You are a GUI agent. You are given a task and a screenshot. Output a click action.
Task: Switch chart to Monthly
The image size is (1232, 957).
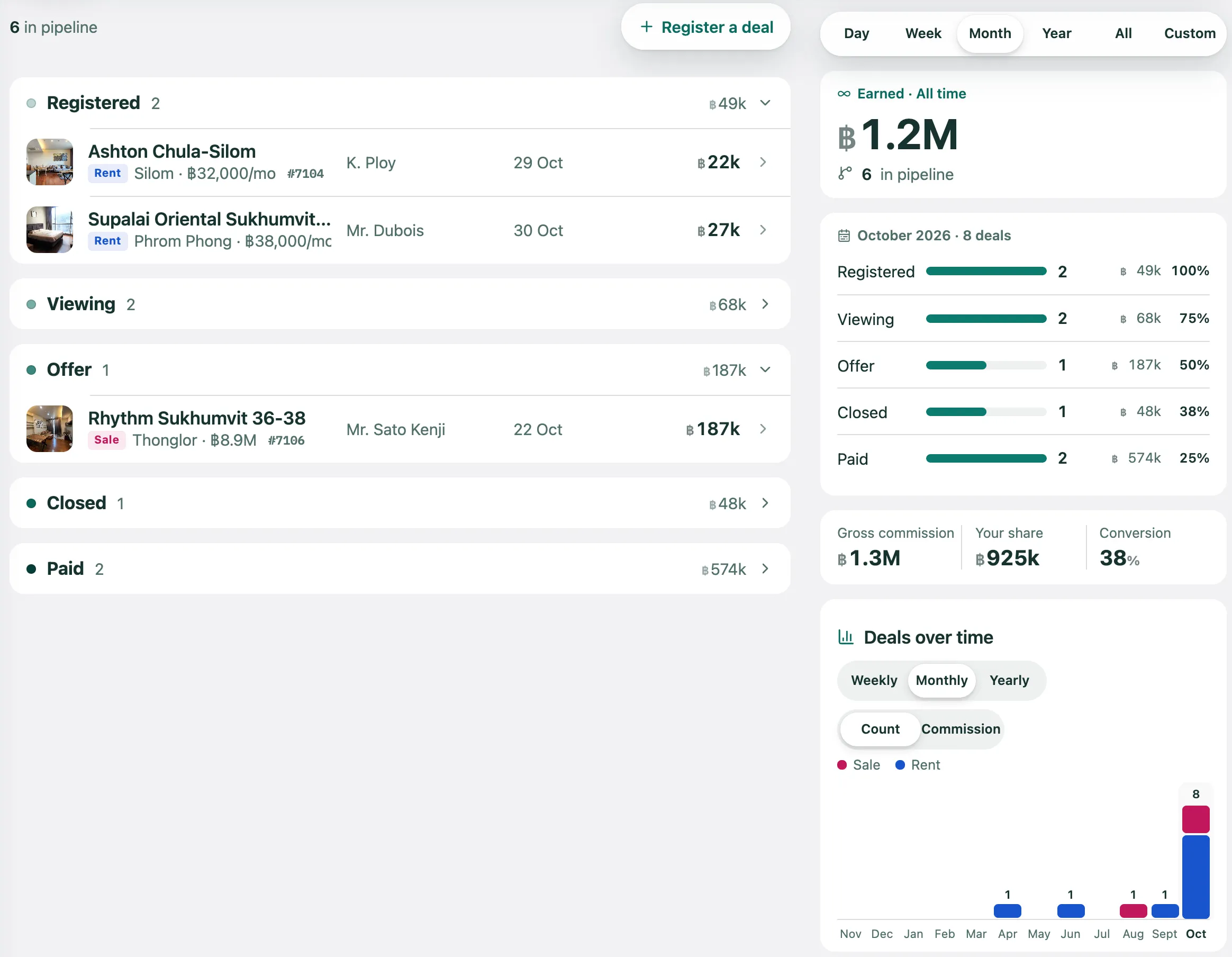click(x=941, y=681)
